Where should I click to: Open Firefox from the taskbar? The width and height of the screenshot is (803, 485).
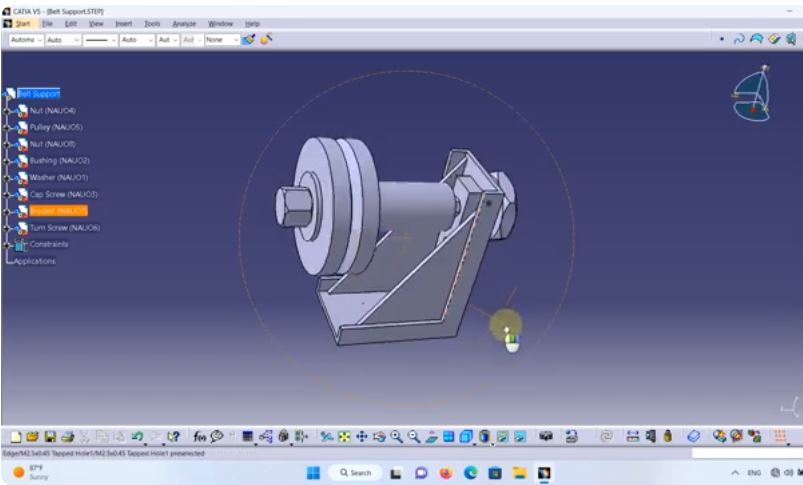tap(446, 473)
